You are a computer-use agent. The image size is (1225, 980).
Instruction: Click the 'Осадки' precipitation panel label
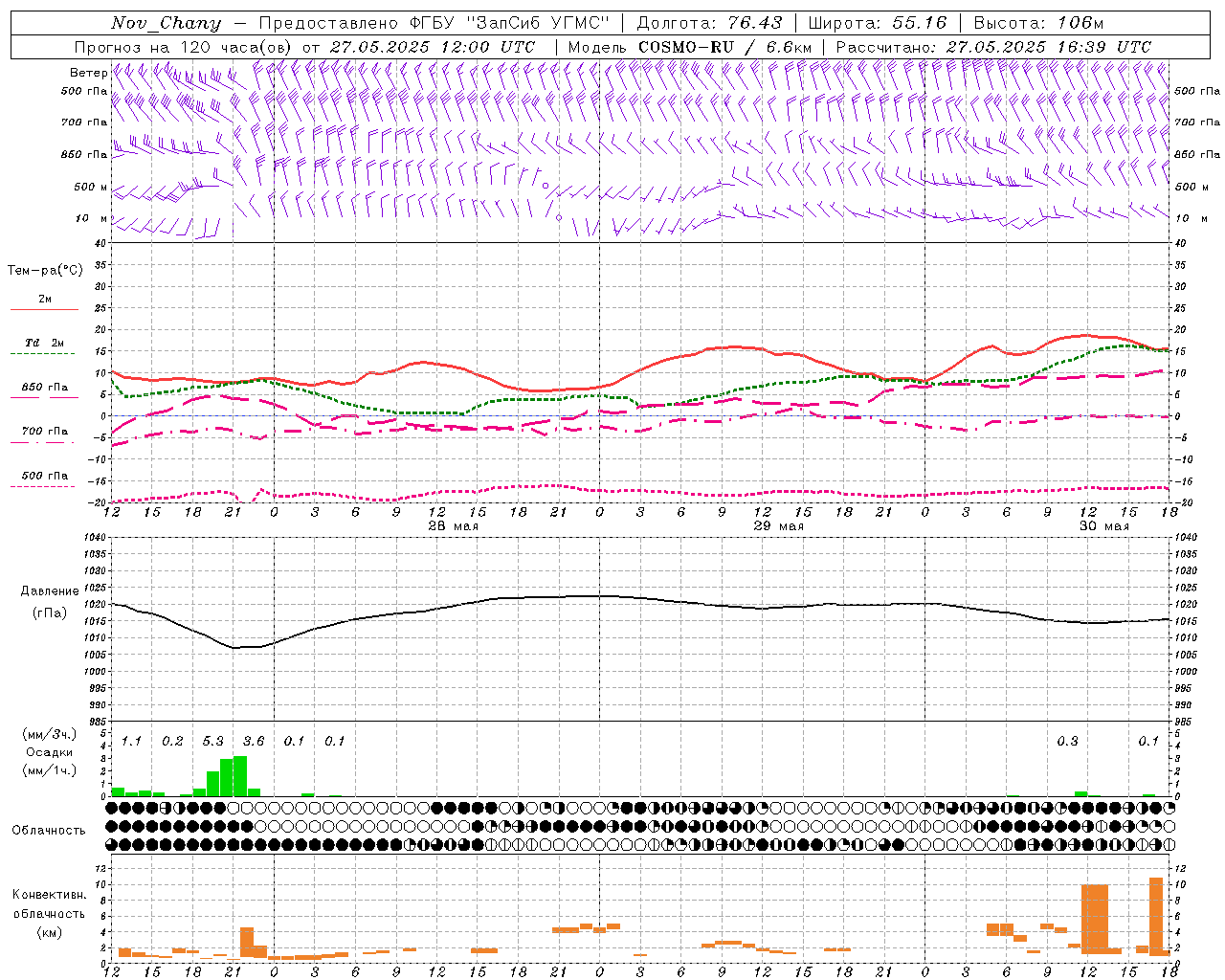(50, 752)
